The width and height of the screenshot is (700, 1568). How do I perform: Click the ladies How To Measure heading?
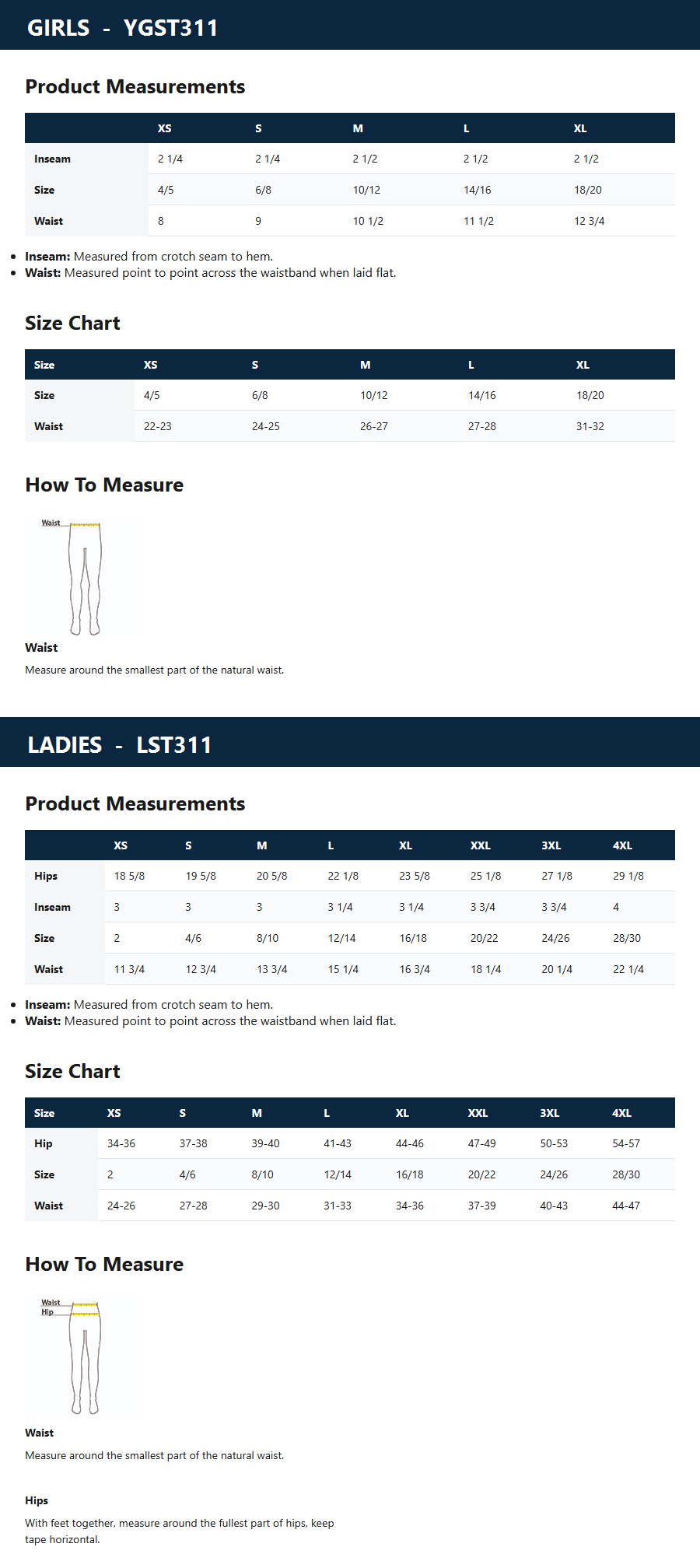pyautogui.click(x=104, y=1264)
